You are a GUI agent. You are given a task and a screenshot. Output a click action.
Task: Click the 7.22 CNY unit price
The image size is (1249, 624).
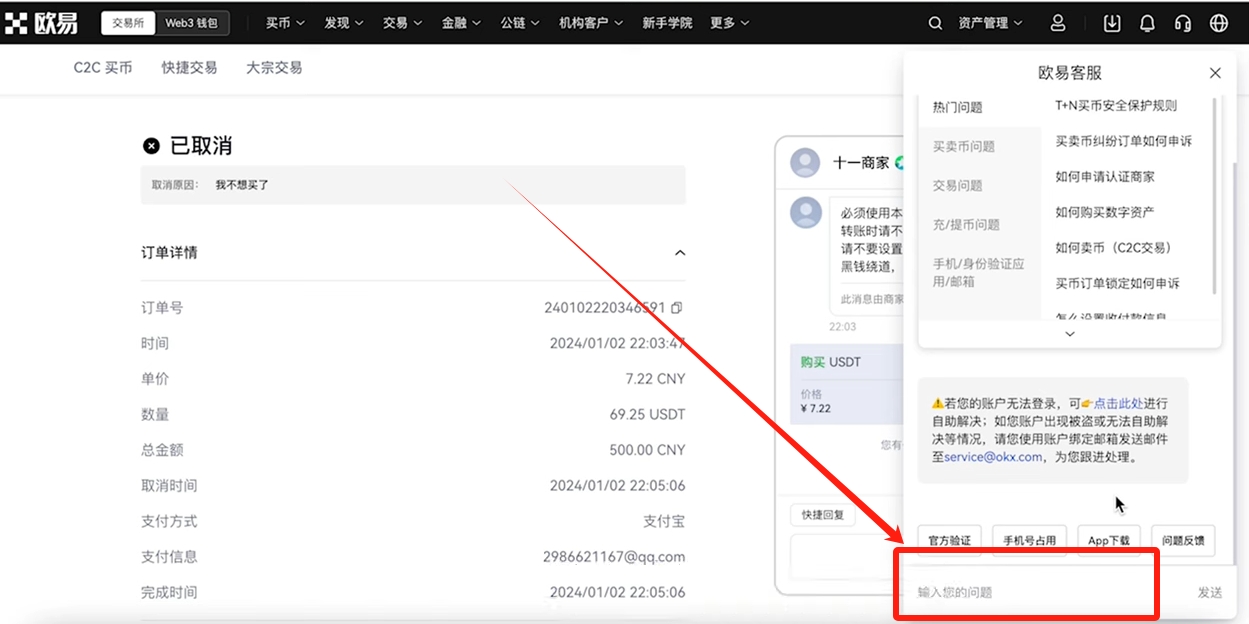(655, 379)
